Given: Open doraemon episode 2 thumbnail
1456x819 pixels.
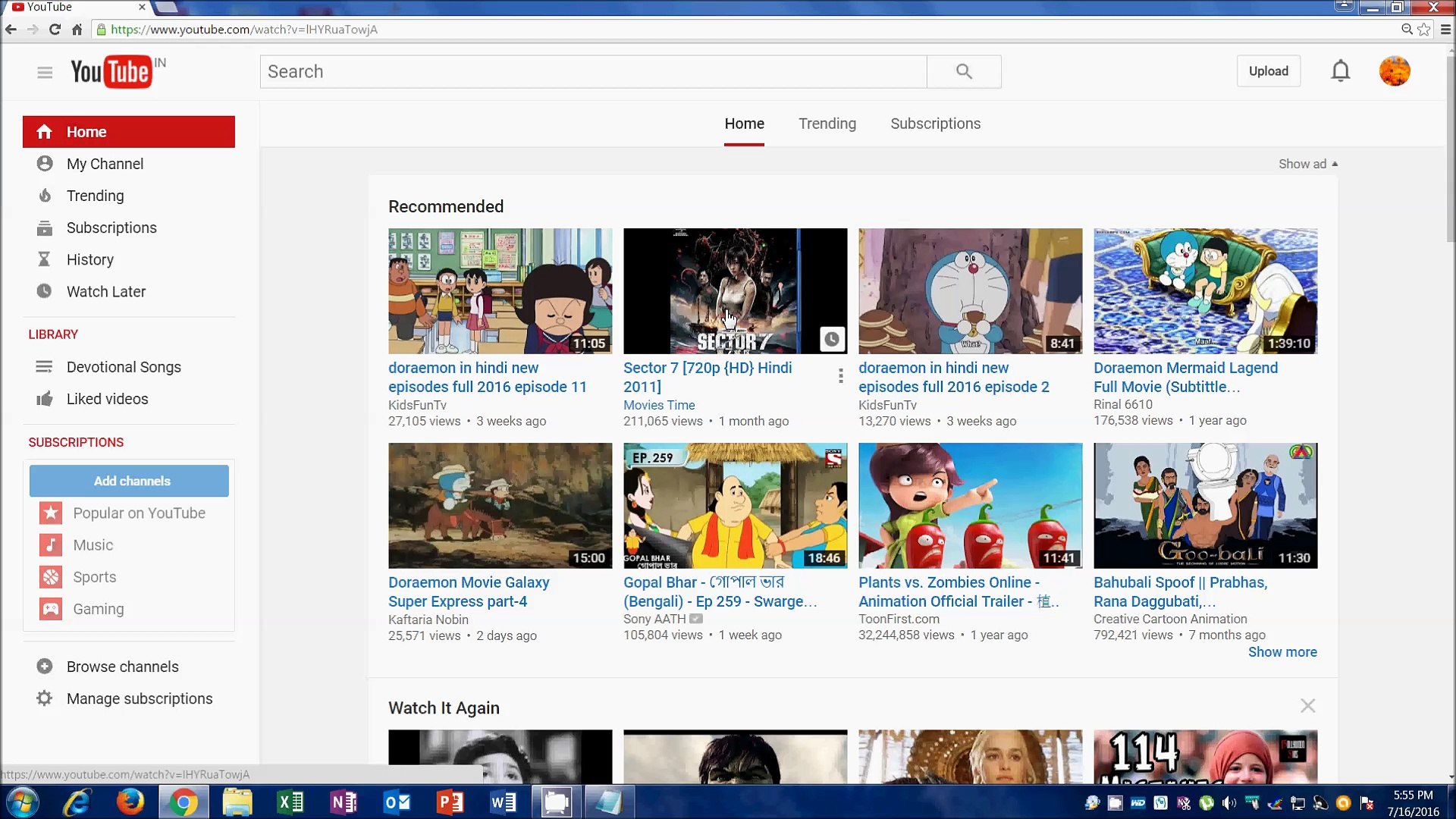Looking at the screenshot, I should (970, 291).
